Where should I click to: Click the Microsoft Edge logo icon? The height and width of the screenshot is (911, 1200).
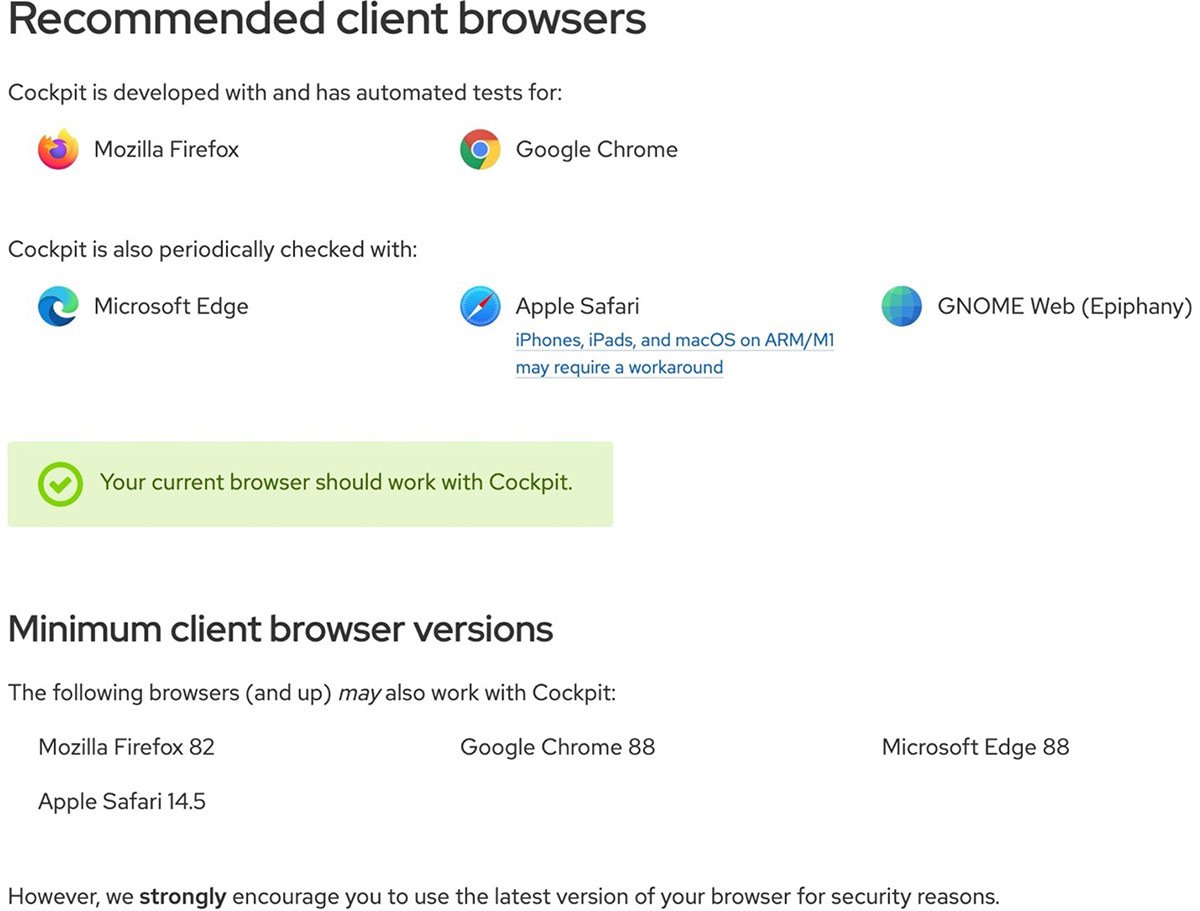click(58, 307)
